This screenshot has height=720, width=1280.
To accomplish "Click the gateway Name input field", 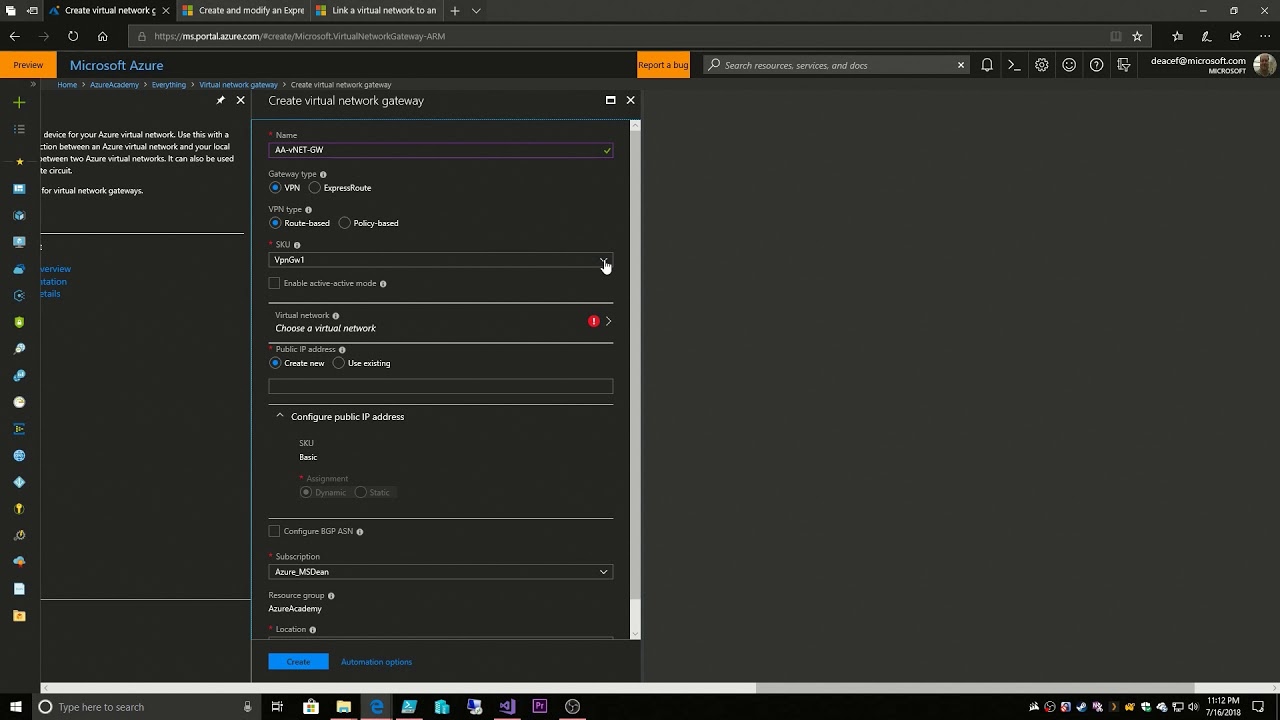I will tap(440, 150).
